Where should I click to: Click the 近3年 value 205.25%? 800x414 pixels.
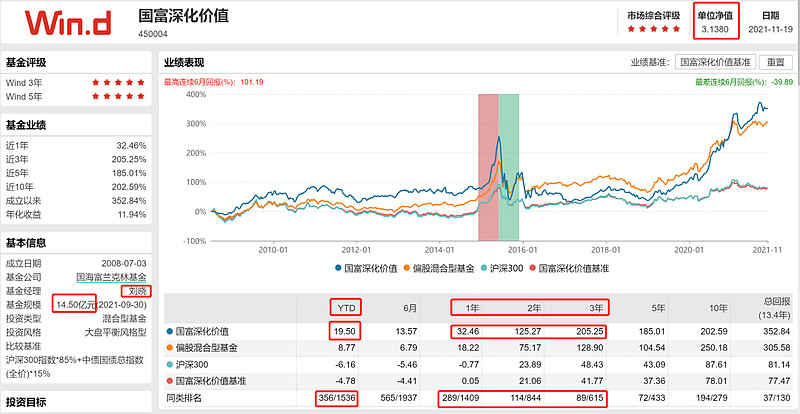point(129,159)
